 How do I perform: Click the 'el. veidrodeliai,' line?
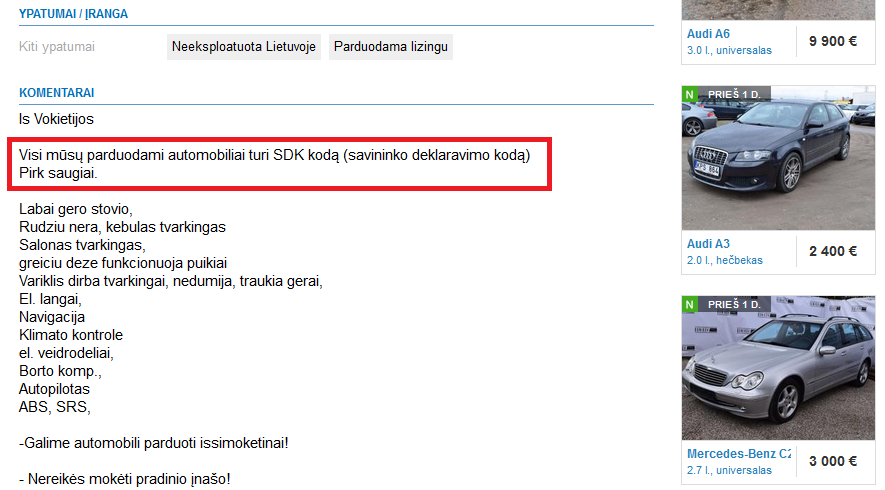67,353
